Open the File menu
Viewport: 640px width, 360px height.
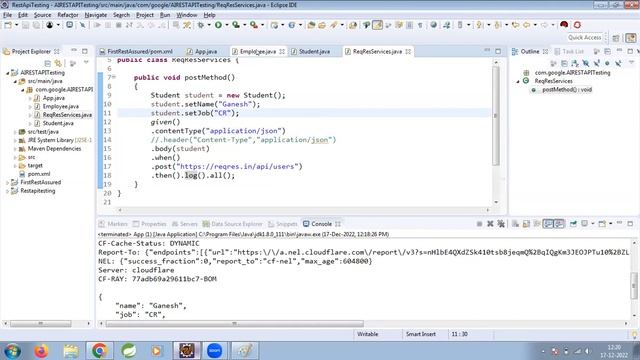7,15
